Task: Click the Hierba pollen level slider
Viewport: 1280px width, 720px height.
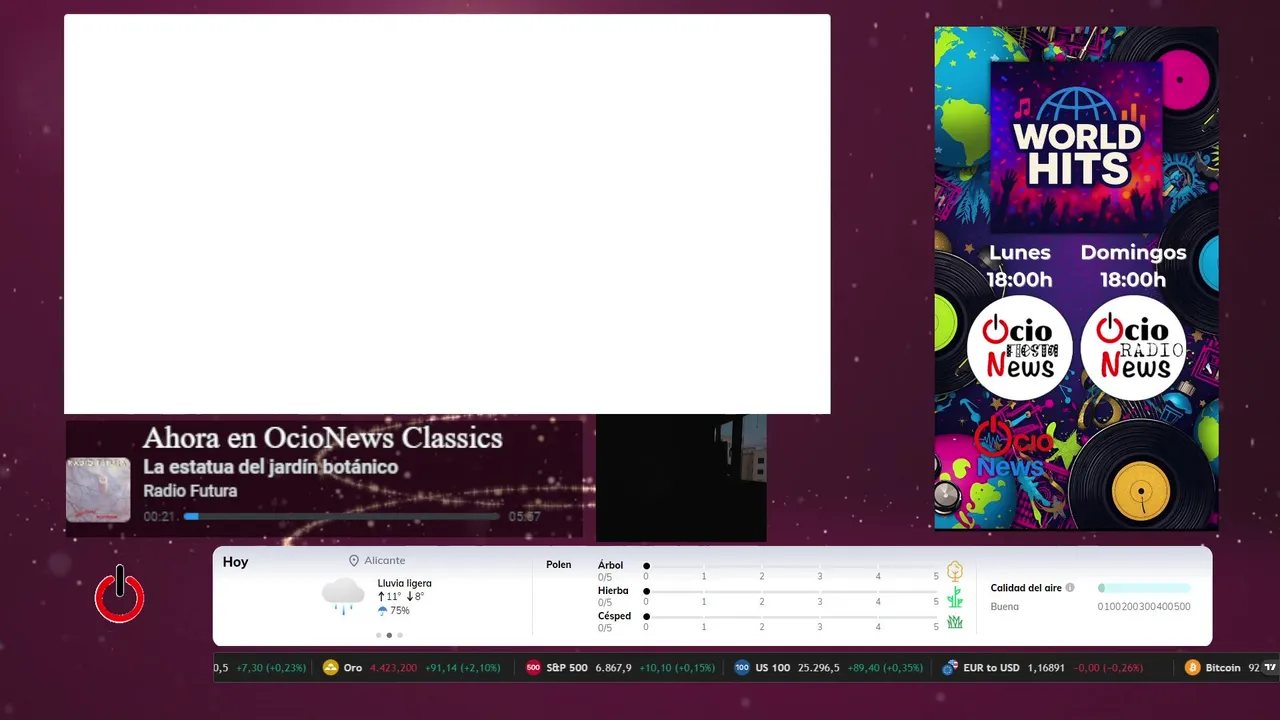Action: [792, 591]
